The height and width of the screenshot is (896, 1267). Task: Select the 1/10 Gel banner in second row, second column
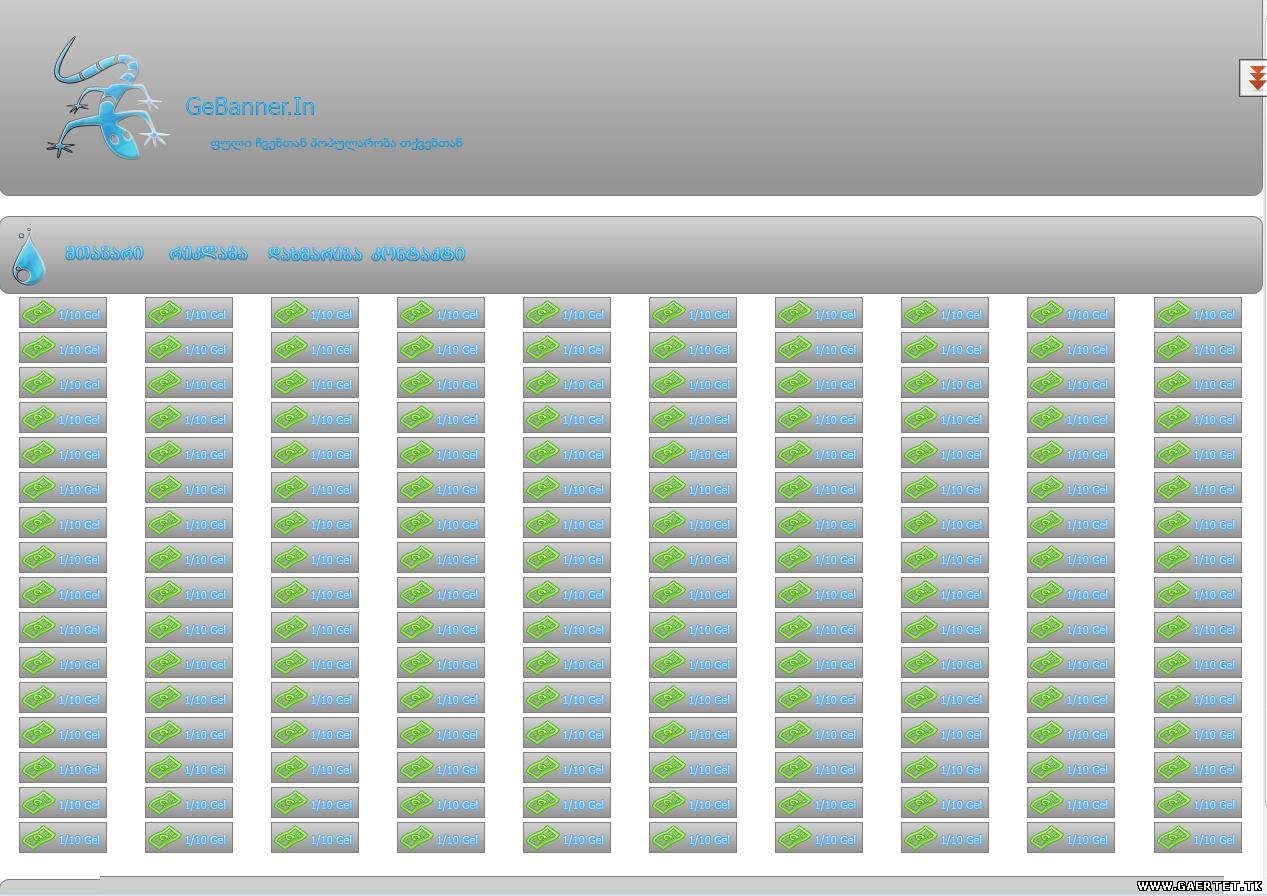189,349
